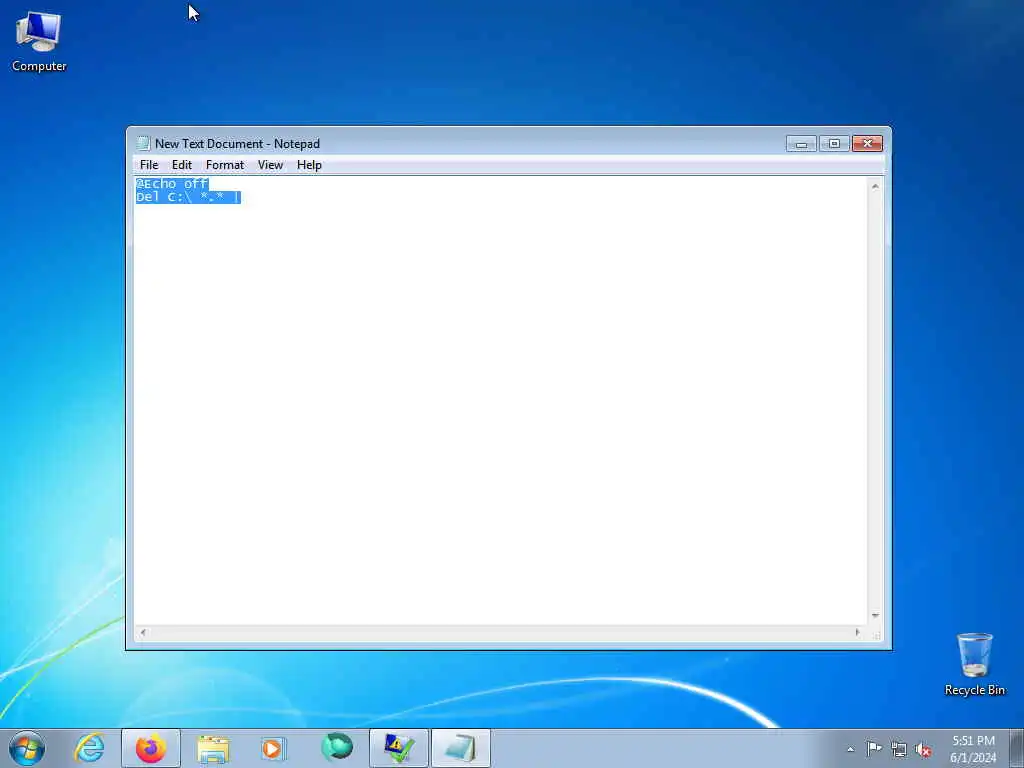Screen dimensions: 1024x768
Task: Open the clock showing 5:51 PM
Action: [x=973, y=749]
